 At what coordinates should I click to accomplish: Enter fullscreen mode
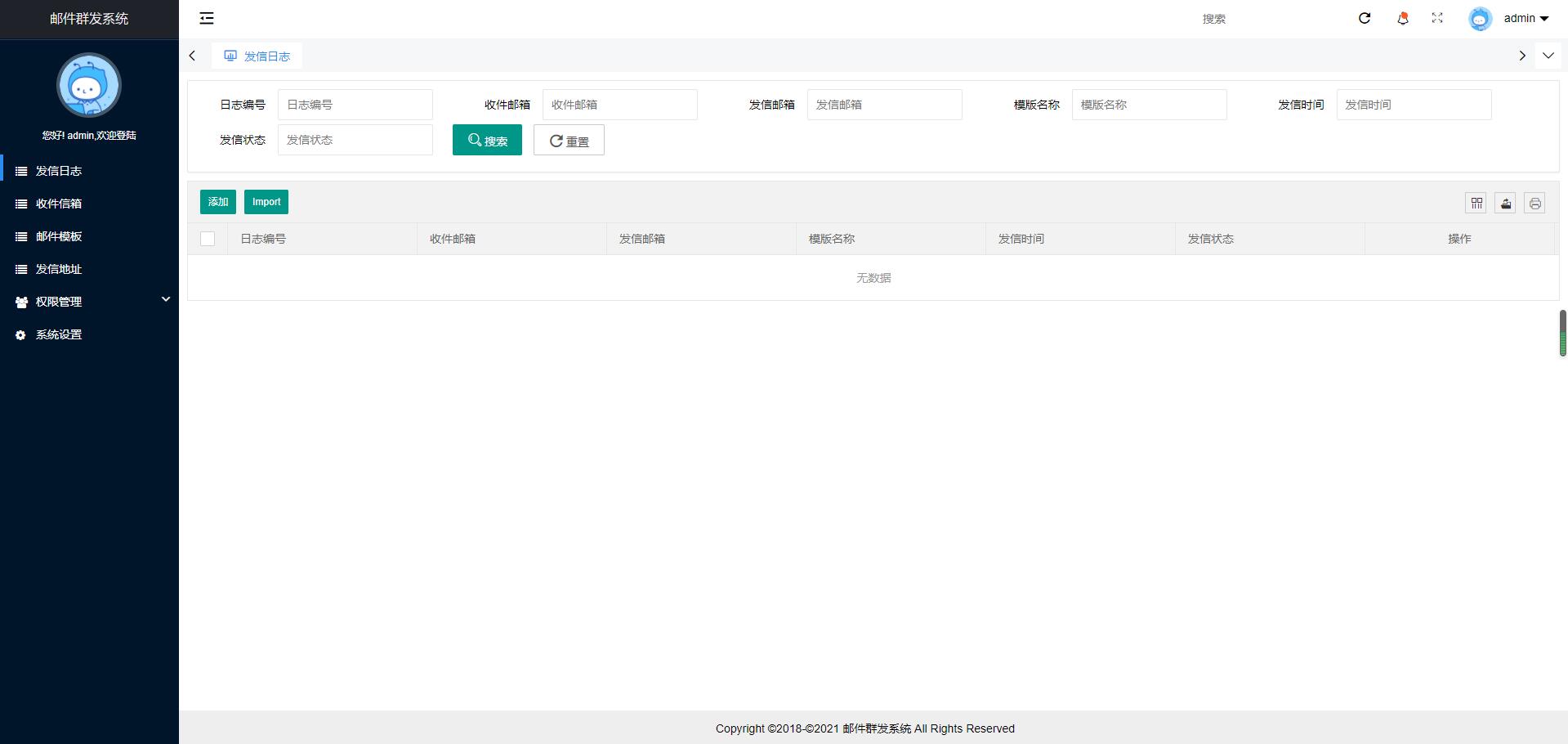click(x=1437, y=18)
